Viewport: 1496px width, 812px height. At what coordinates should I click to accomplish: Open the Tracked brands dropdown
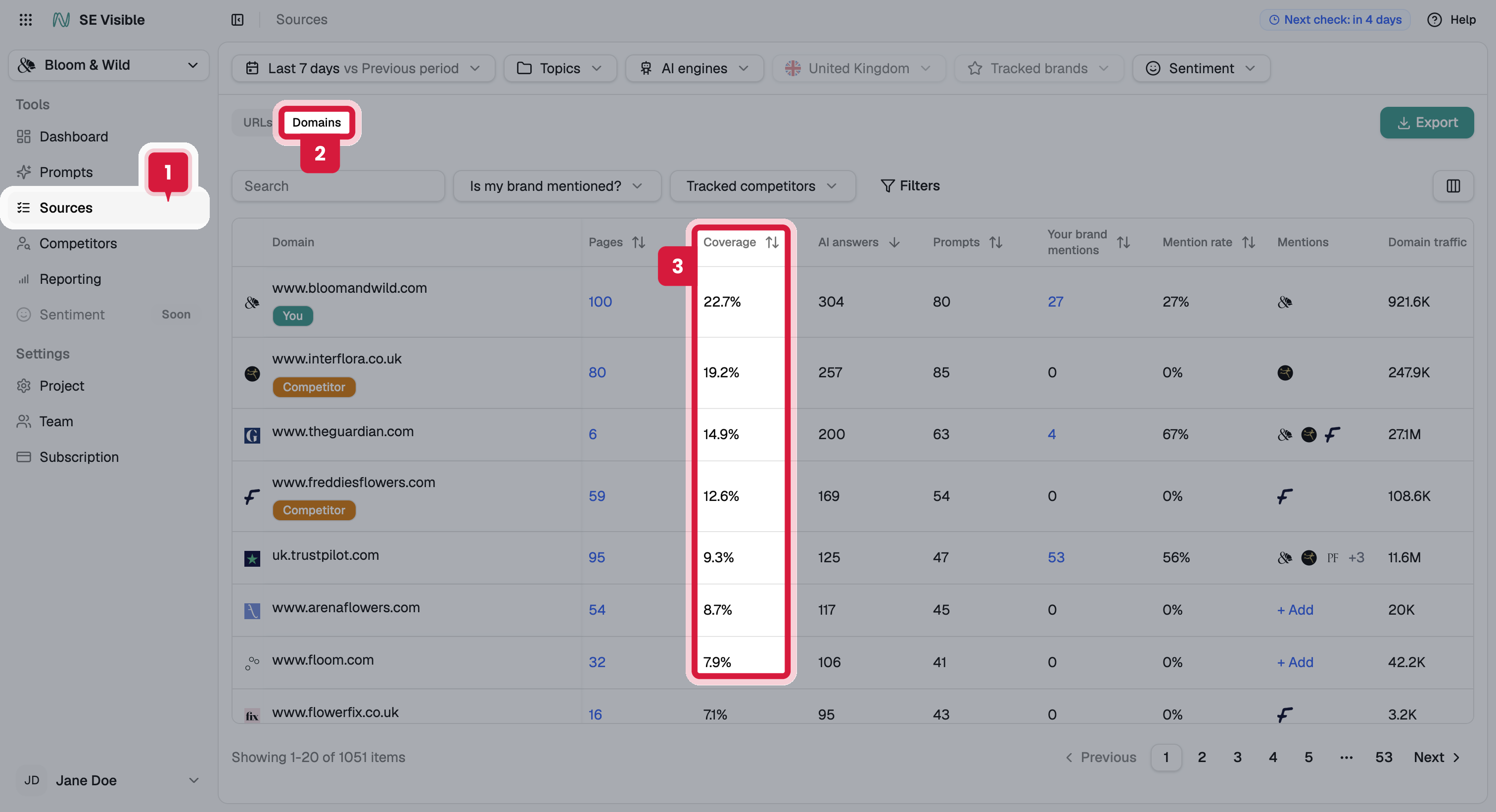1038,68
